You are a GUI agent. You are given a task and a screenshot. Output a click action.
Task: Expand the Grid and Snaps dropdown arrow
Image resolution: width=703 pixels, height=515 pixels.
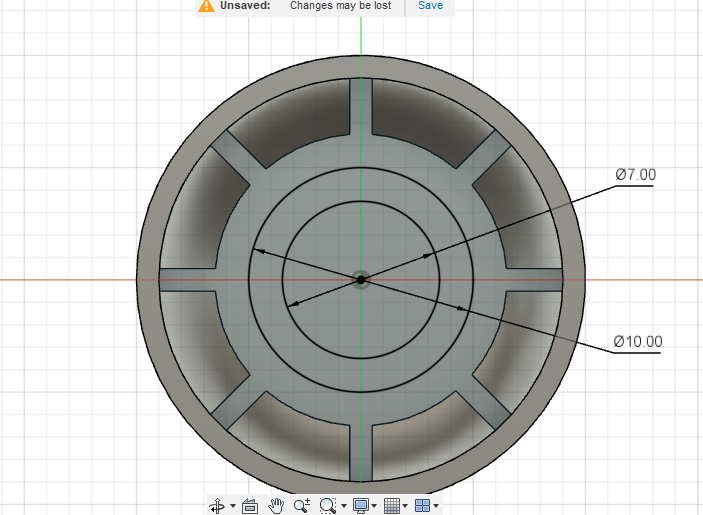pyautogui.click(x=405, y=506)
